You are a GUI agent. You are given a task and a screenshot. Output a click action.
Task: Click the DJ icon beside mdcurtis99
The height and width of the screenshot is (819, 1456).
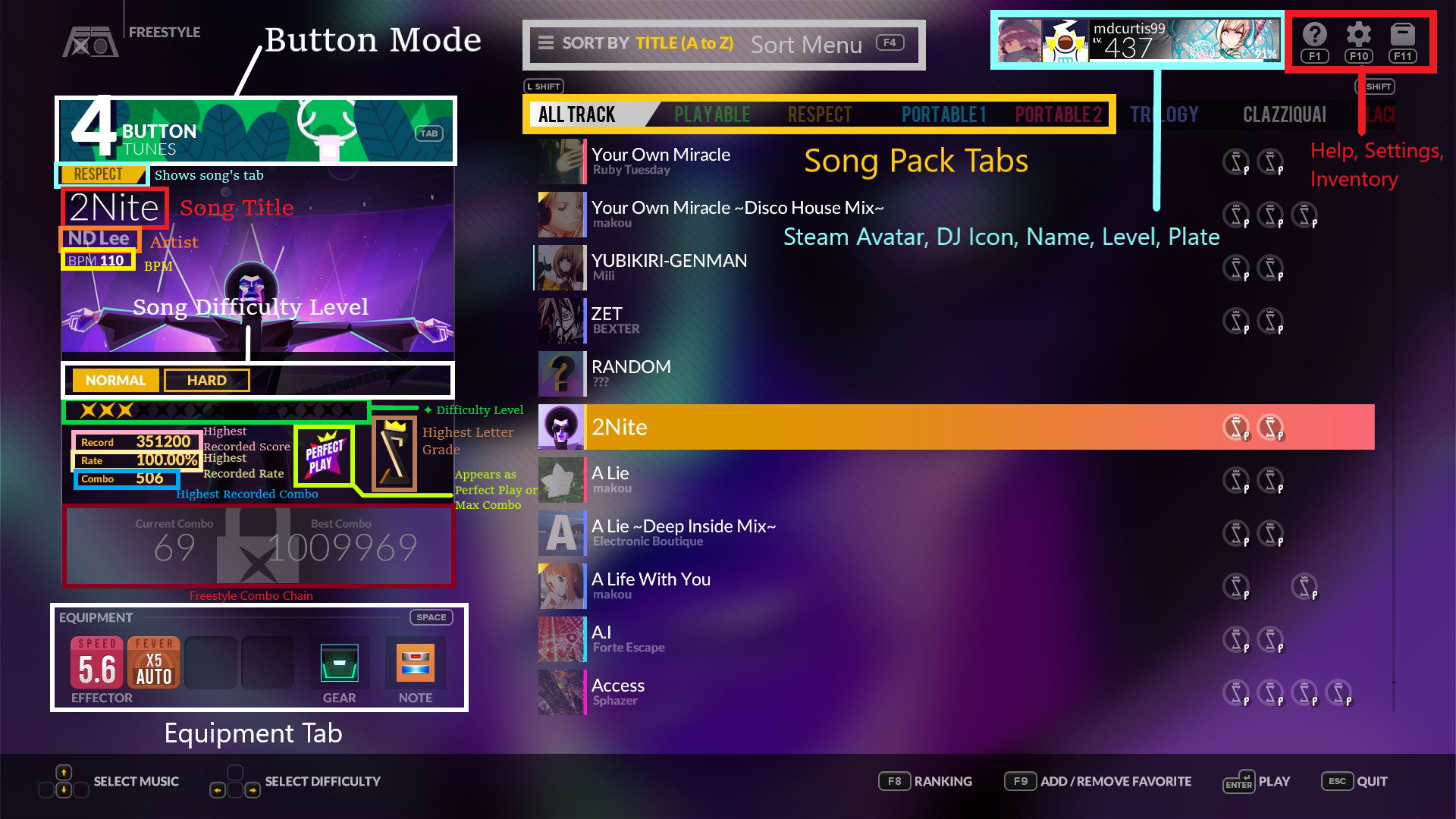1065,41
